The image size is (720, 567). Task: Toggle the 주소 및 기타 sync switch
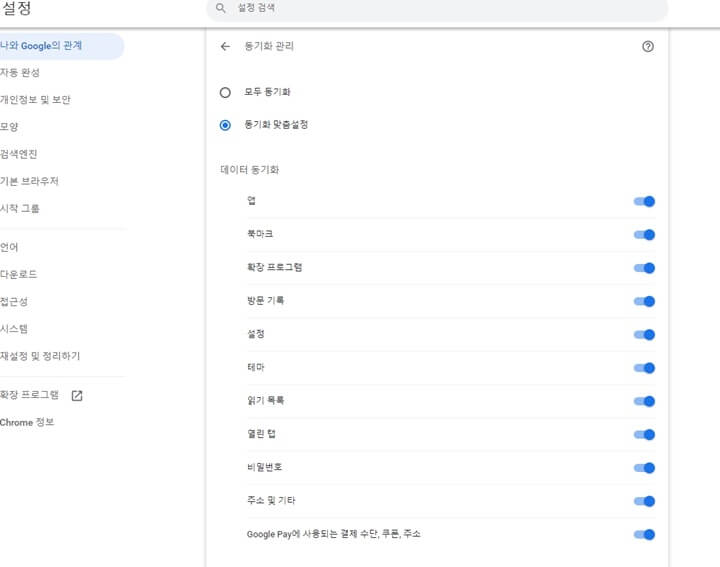click(x=644, y=501)
